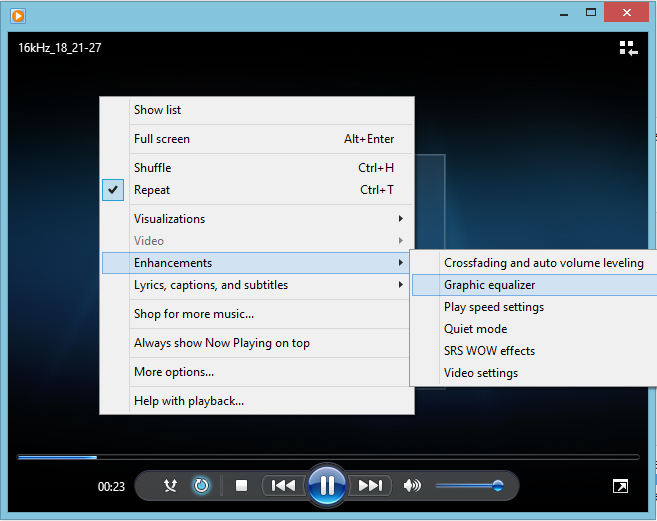Pause the playing track
Image resolution: width=657 pixels, height=521 pixels.
click(327, 485)
